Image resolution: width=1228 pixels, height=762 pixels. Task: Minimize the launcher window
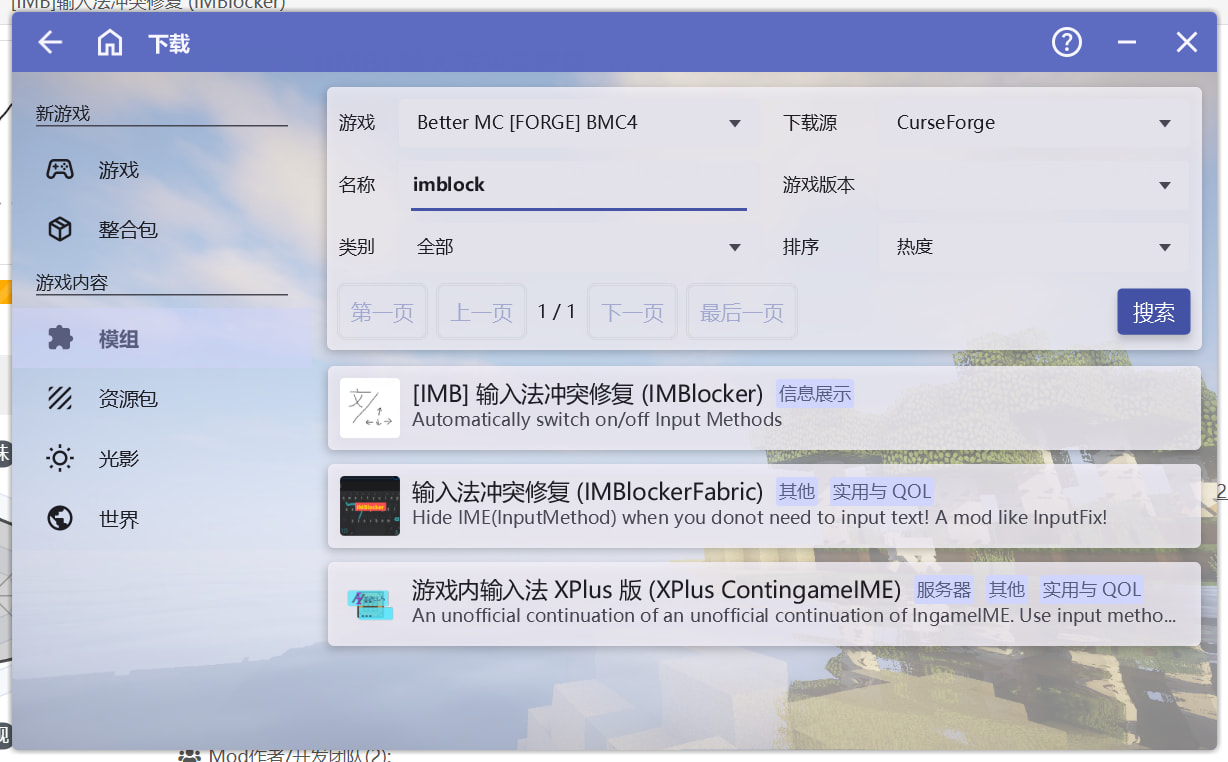(1127, 42)
